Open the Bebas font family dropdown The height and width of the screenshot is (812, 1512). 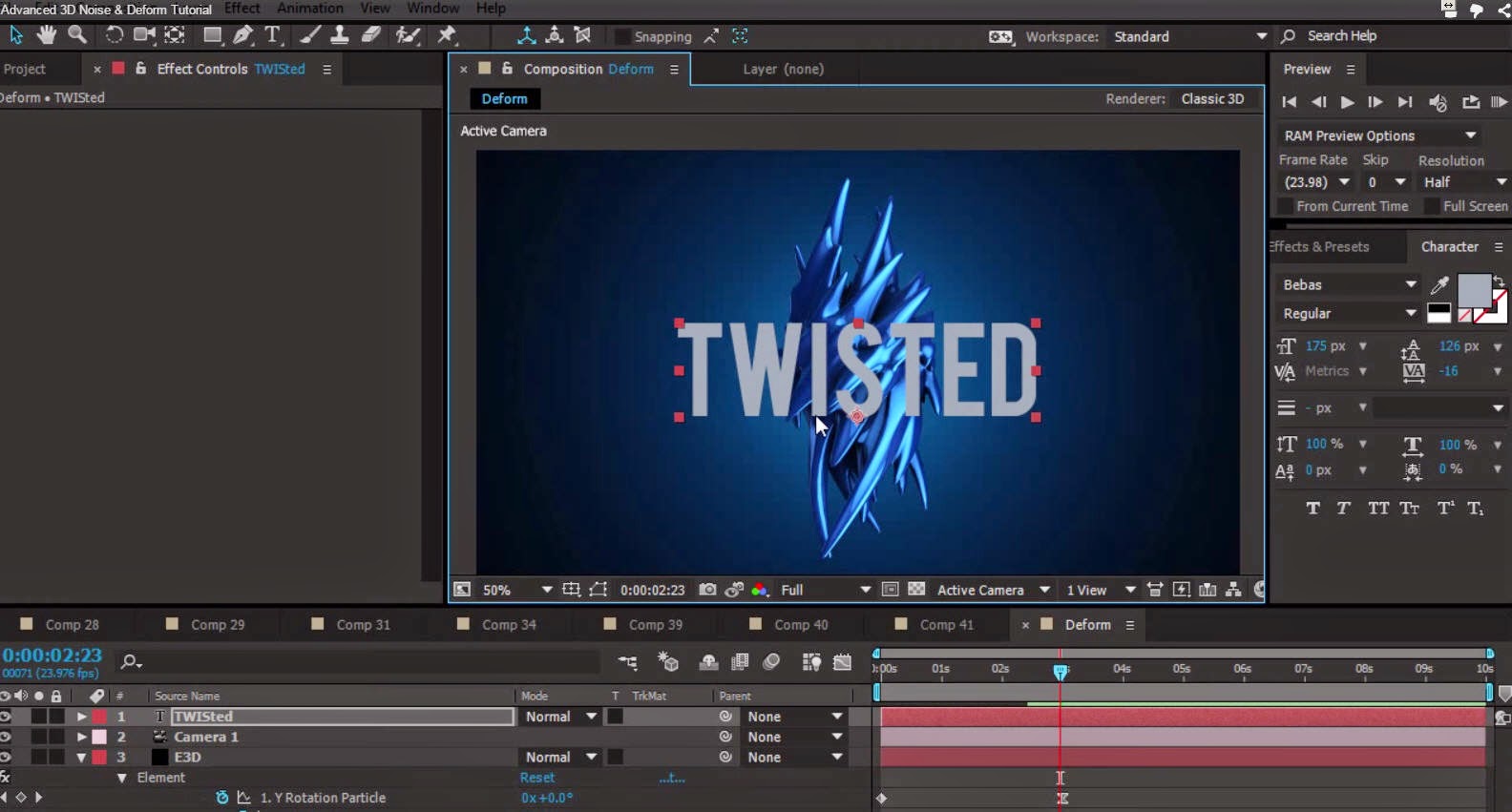1349,284
